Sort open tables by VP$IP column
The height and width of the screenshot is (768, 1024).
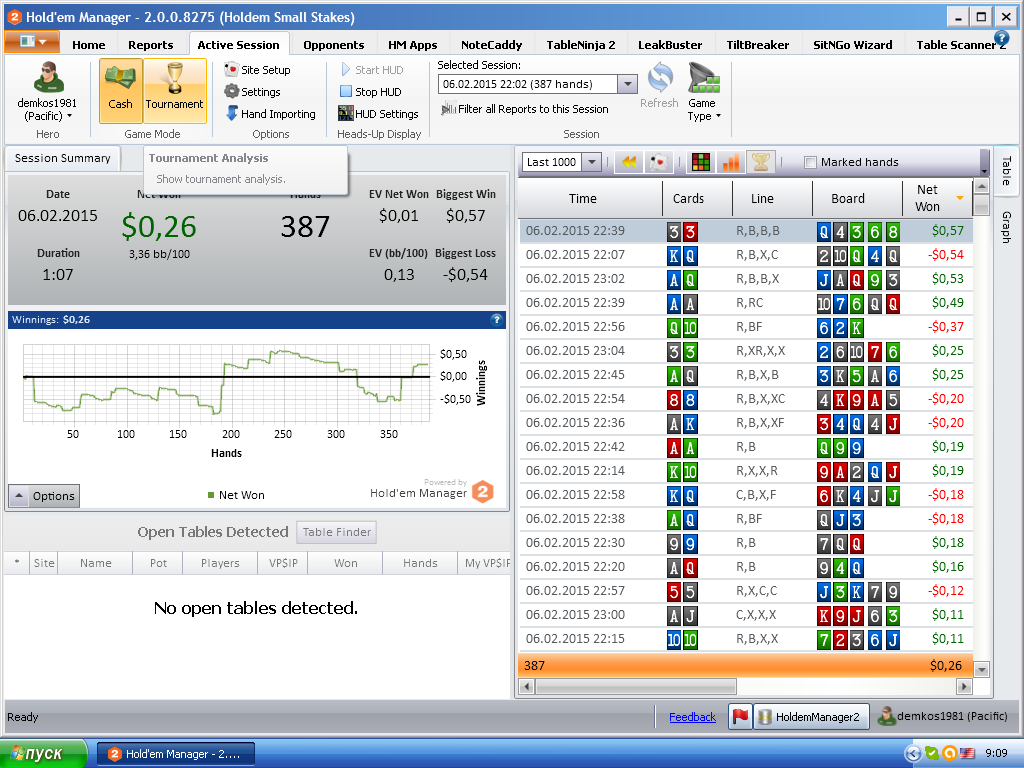(x=283, y=563)
